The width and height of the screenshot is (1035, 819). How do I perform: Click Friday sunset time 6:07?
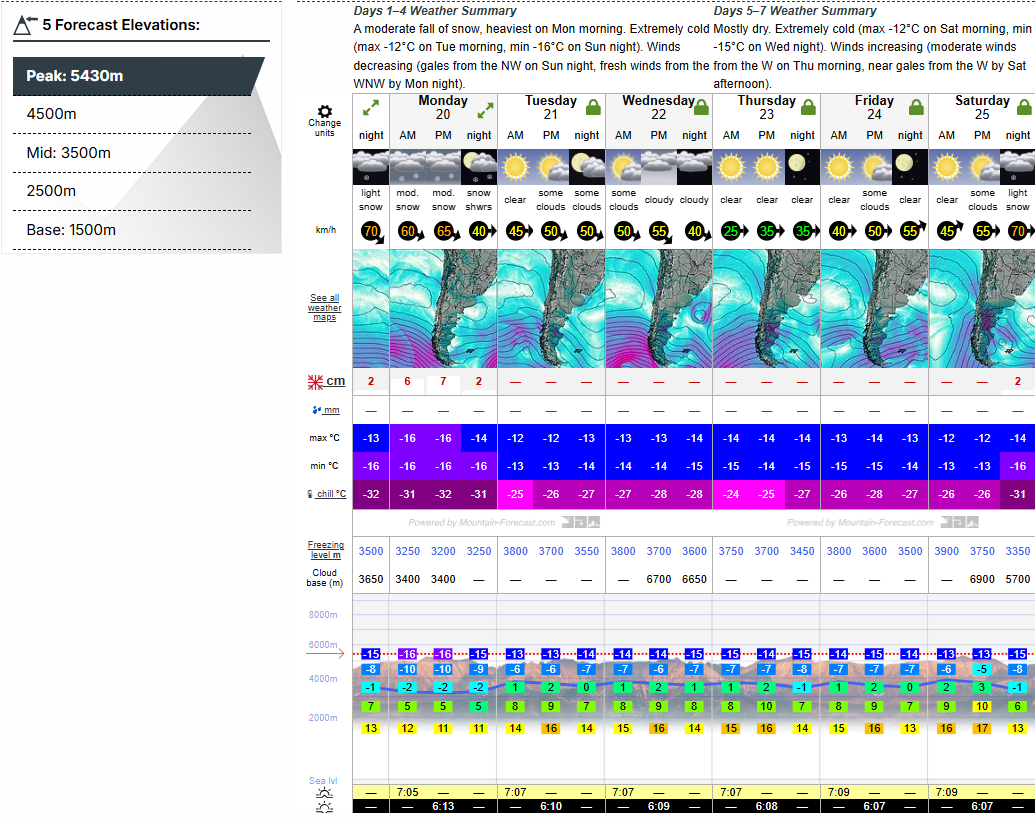[874, 806]
